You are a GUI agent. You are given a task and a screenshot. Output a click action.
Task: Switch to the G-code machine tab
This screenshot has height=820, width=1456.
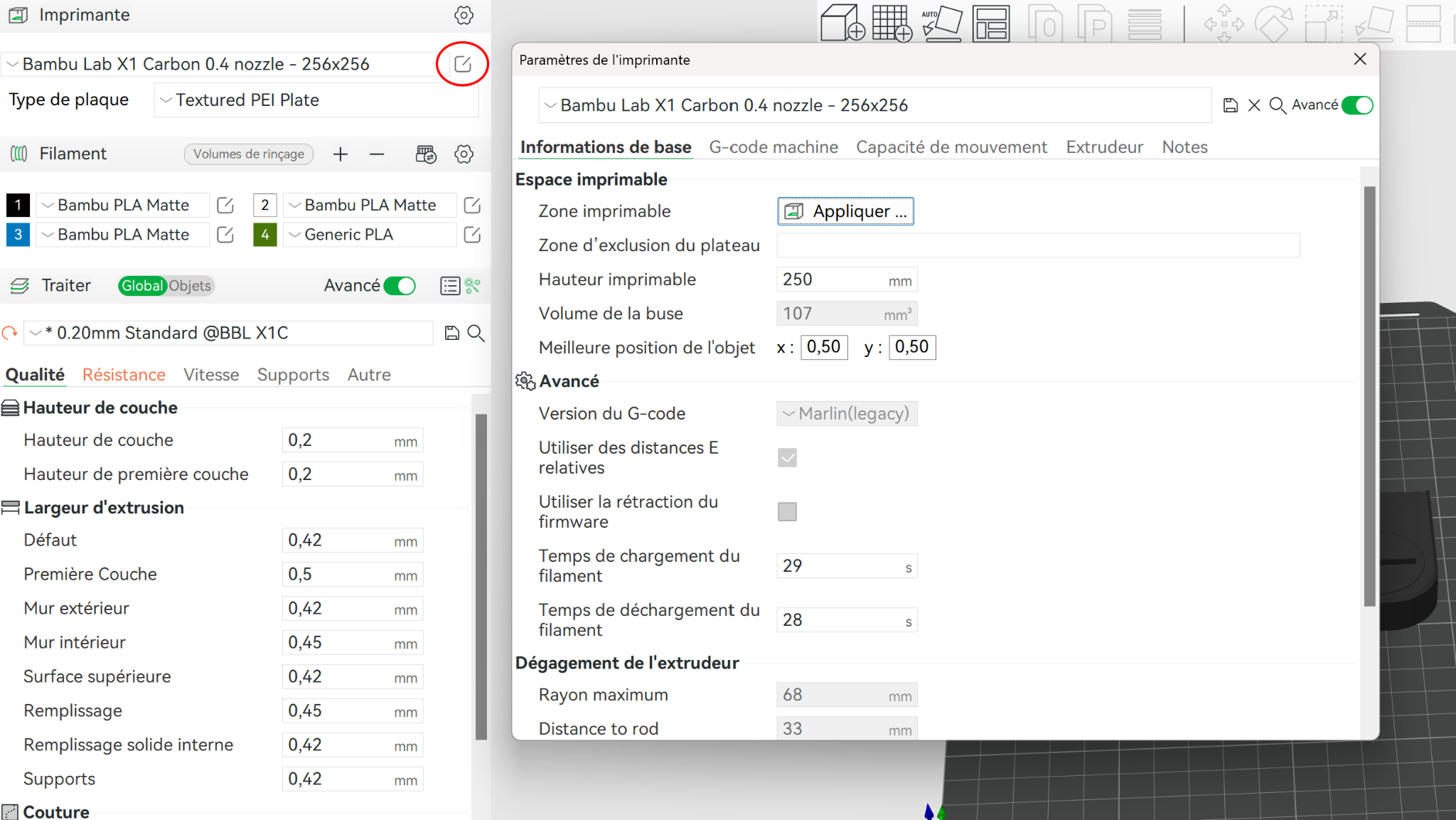click(x=773, y=147)
